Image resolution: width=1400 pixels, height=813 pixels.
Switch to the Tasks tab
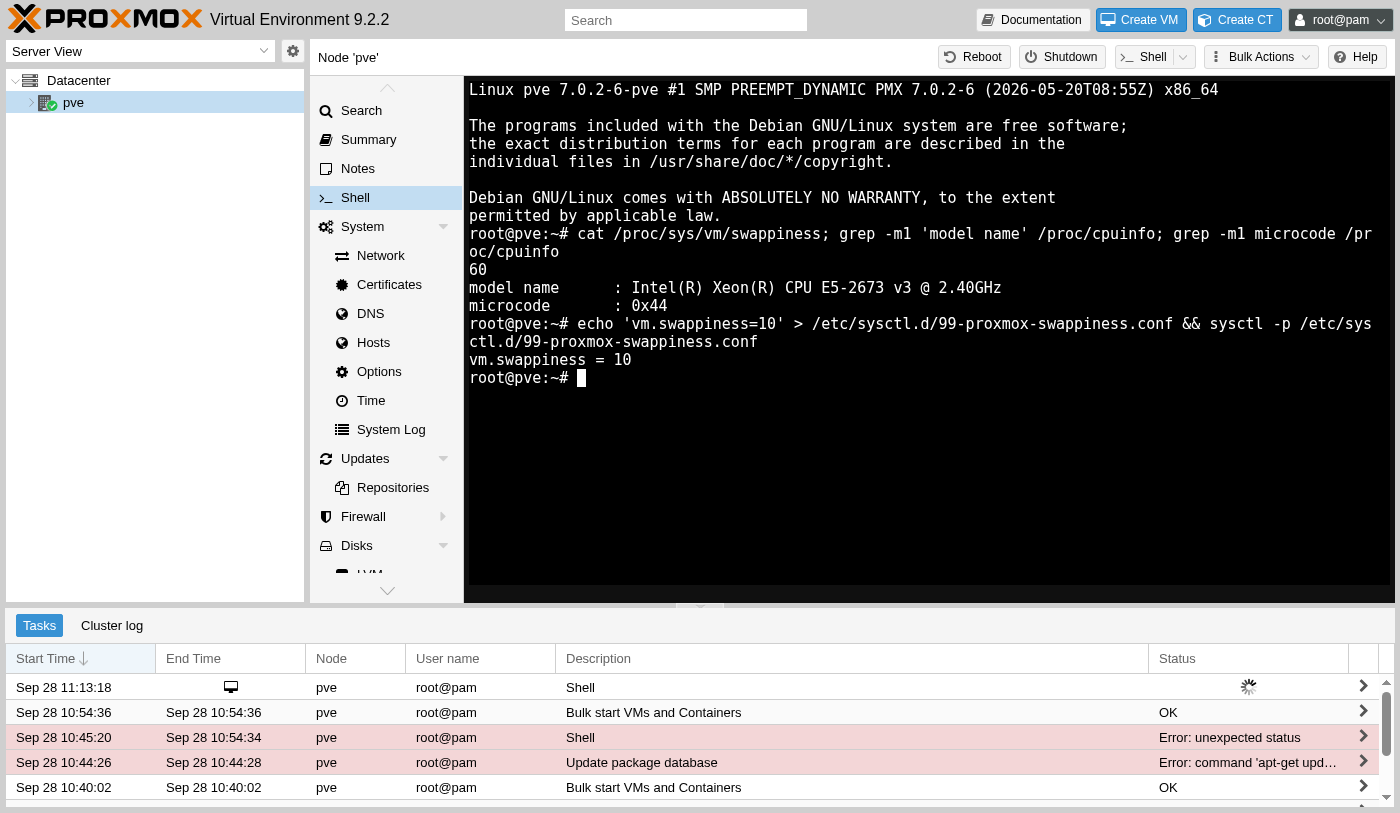pos(39,626)
